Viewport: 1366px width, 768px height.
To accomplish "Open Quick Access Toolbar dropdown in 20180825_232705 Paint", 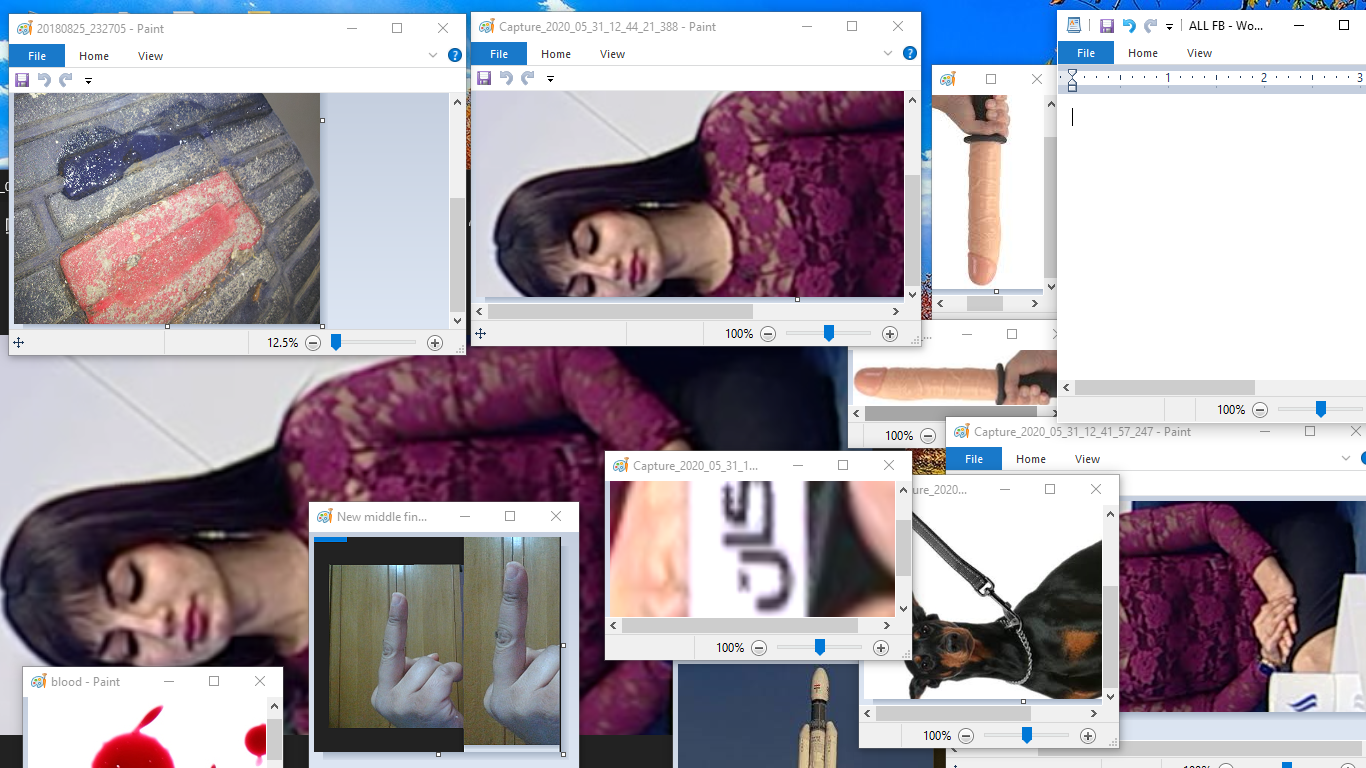I will (88, 81).
